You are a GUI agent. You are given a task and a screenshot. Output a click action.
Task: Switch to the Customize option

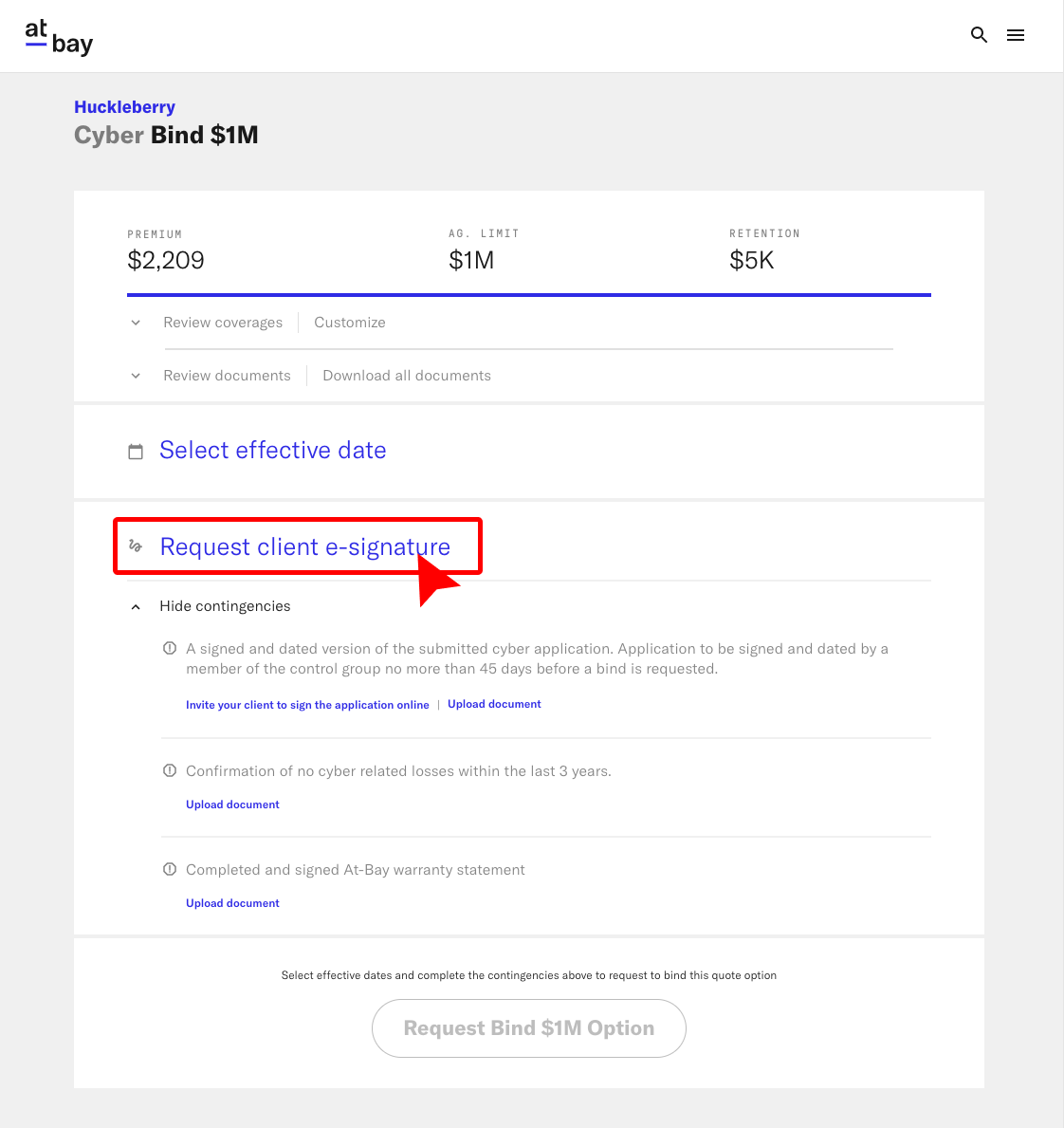(x=349, y=322)
